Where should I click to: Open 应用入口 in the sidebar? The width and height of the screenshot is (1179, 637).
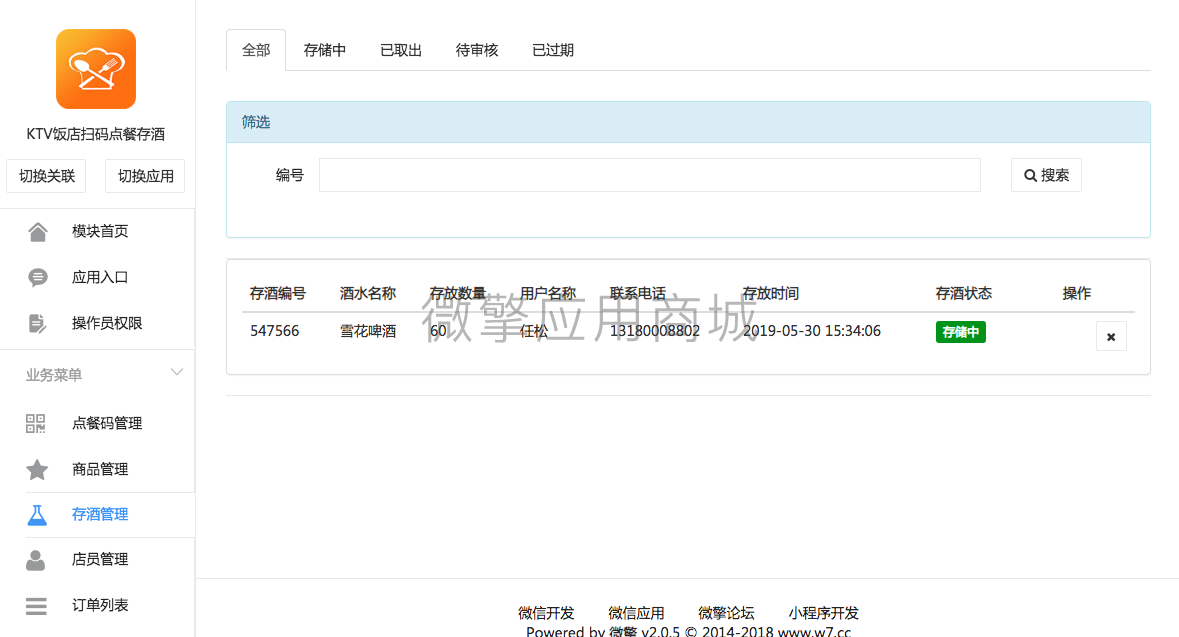point(98,278)
